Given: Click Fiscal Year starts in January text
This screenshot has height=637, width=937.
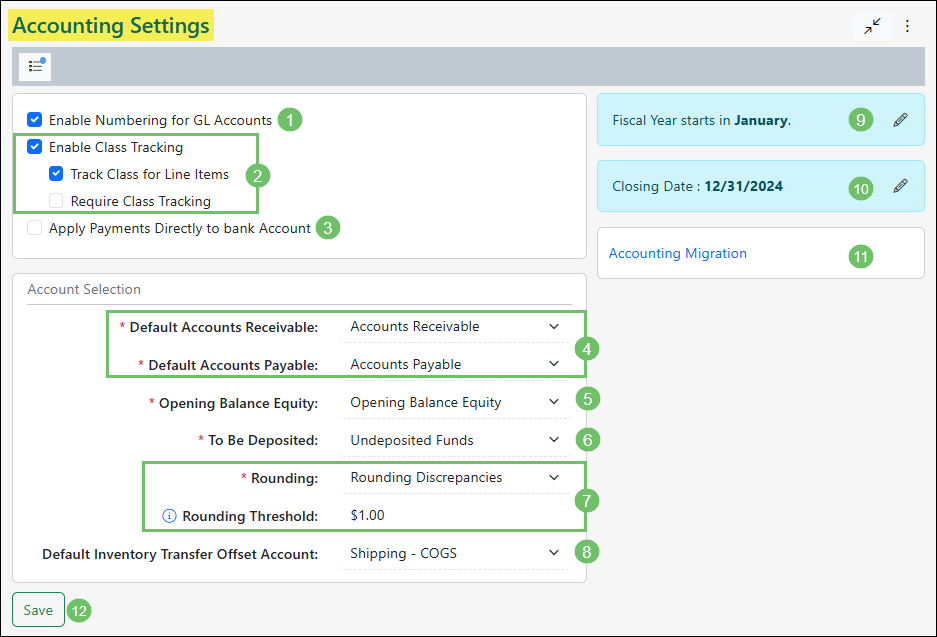Looking at the screenshot, I should pyautogui.click(x=702, y=120).
